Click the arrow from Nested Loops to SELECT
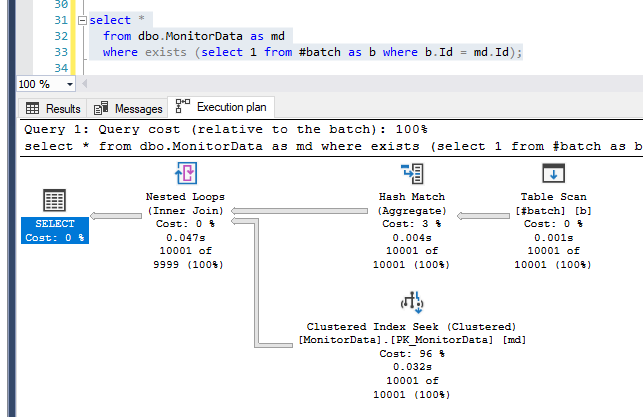 pos(116,216)
